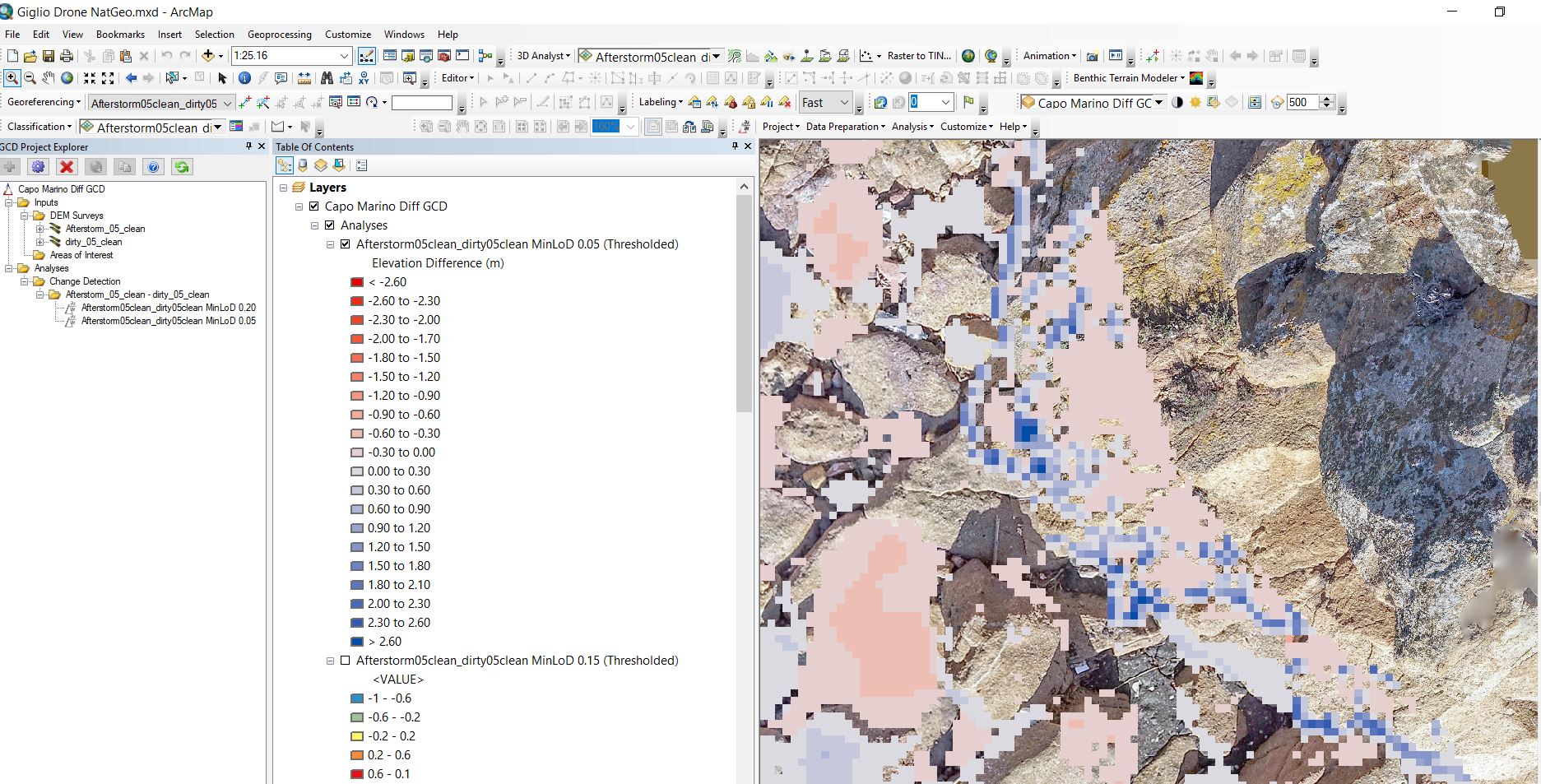Open the Selection menu
The width and height of the screenshot is (1541, 784).
tap(215, 35)
